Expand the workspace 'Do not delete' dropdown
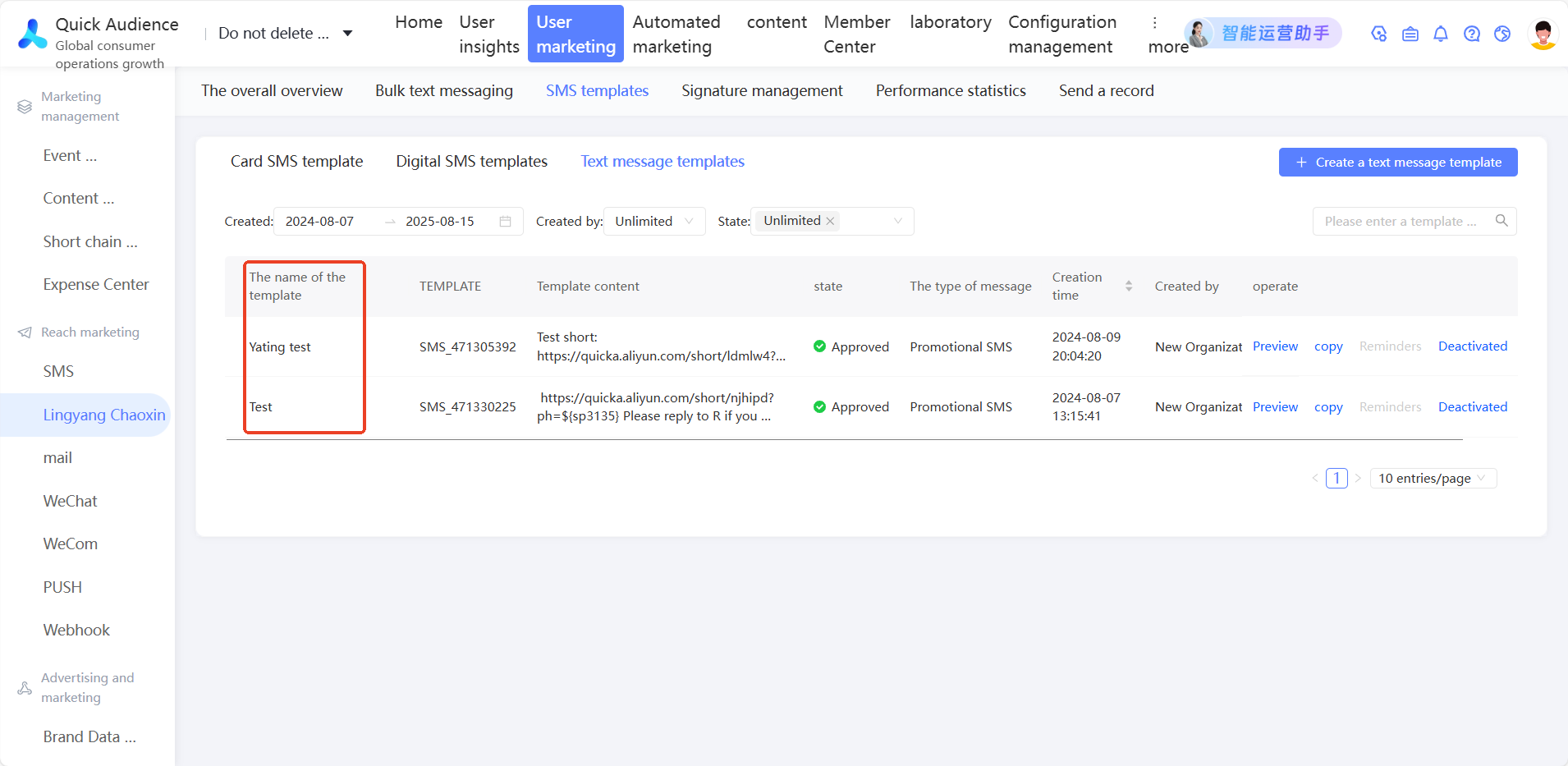 [347, 34]
